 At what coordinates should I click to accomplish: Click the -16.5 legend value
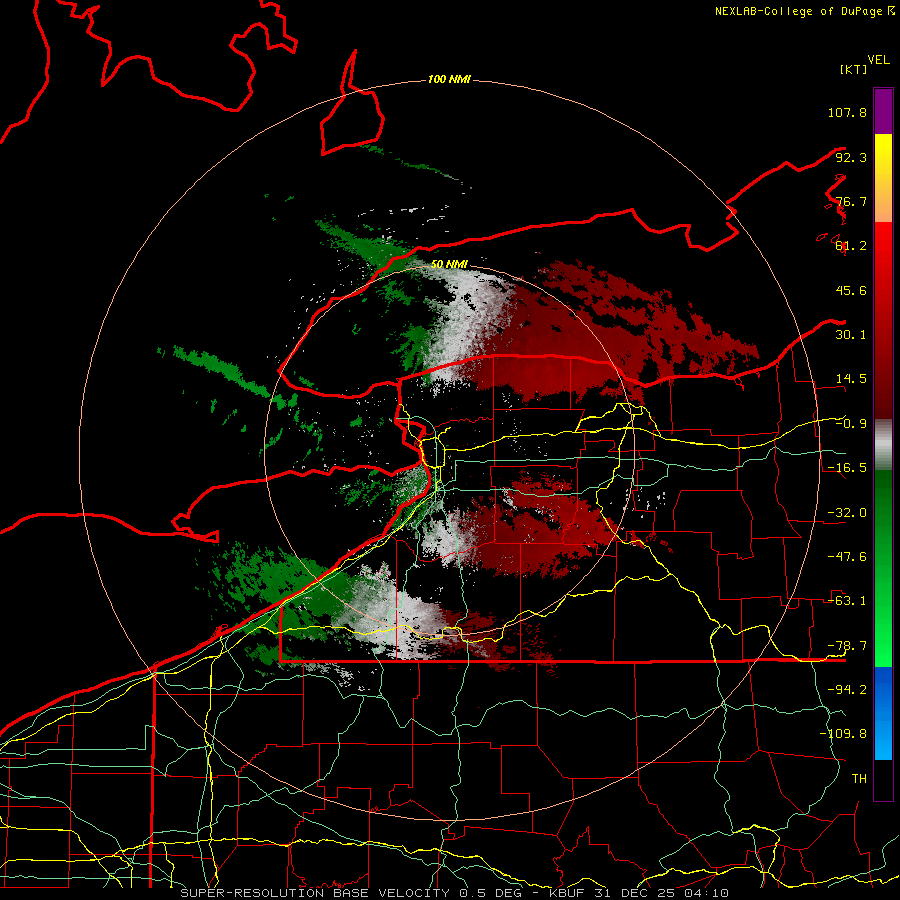[x=847, y=468]
